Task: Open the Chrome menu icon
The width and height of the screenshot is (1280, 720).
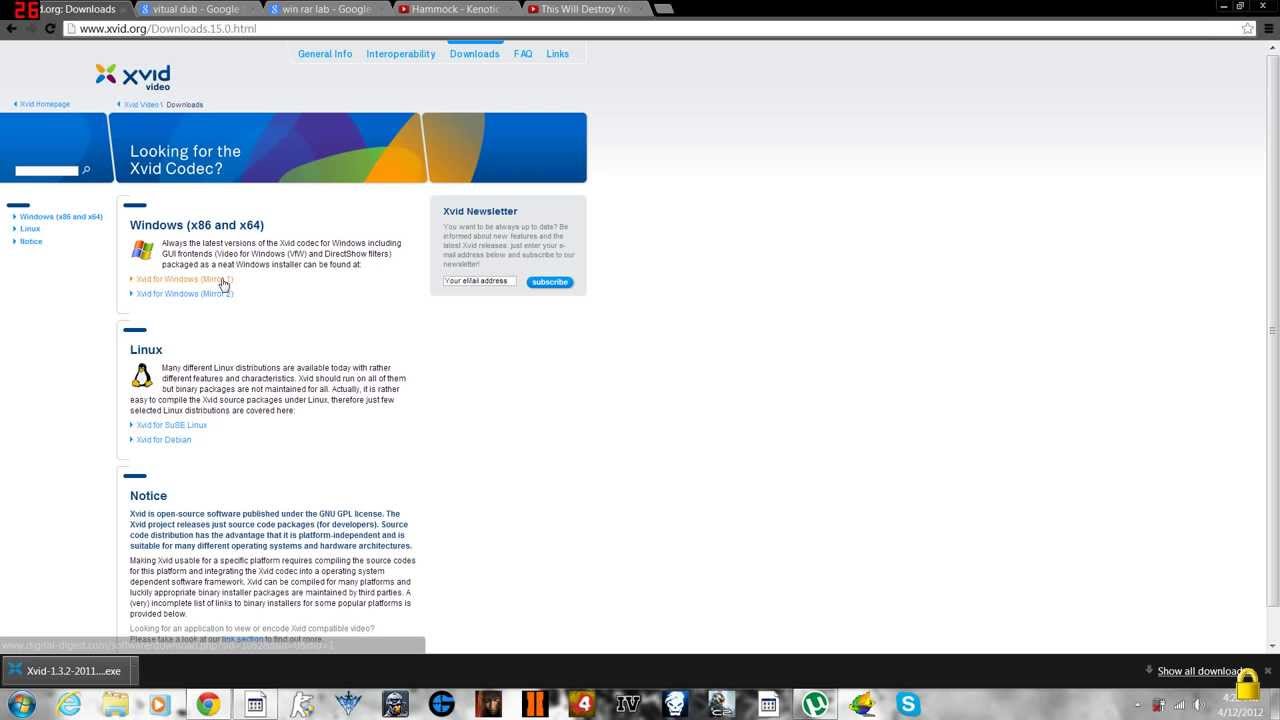Action: 1267,29
